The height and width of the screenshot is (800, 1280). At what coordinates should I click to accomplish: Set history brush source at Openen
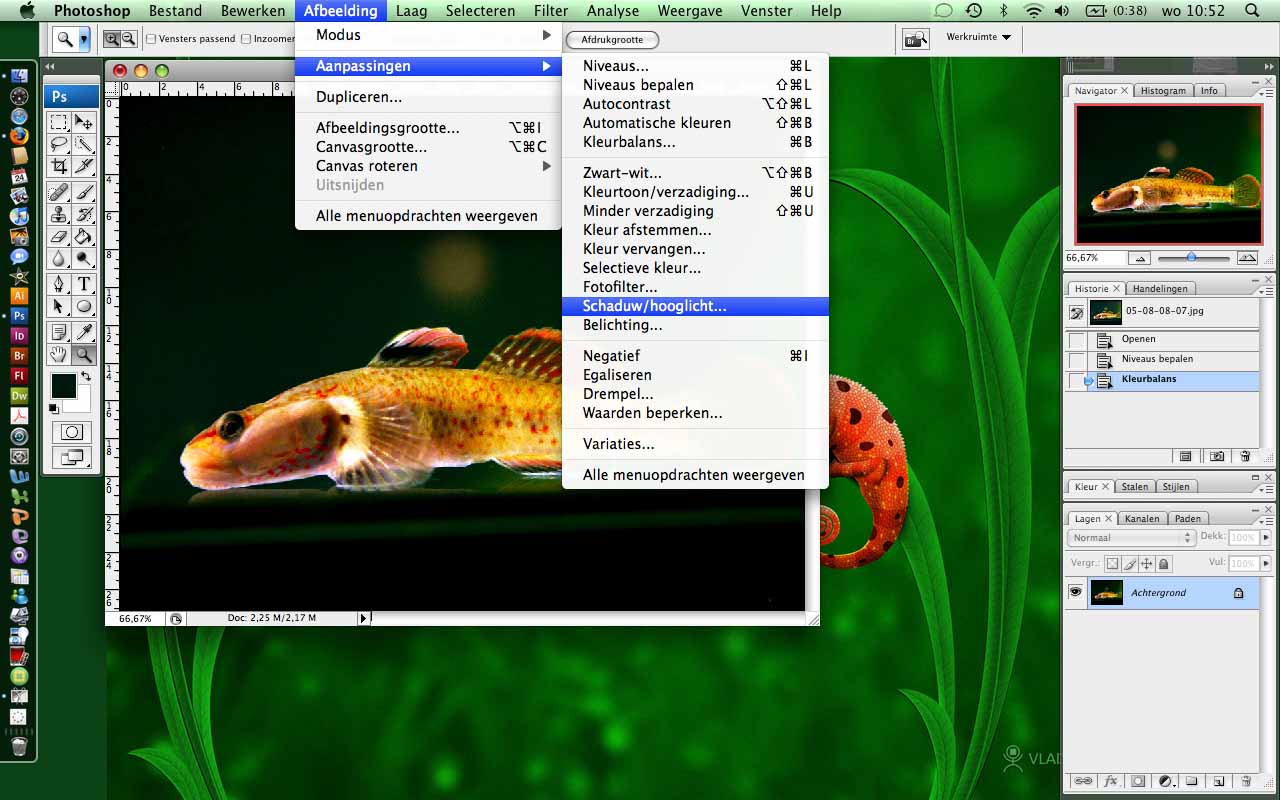pyautogui.click(x=1076, y=340)
